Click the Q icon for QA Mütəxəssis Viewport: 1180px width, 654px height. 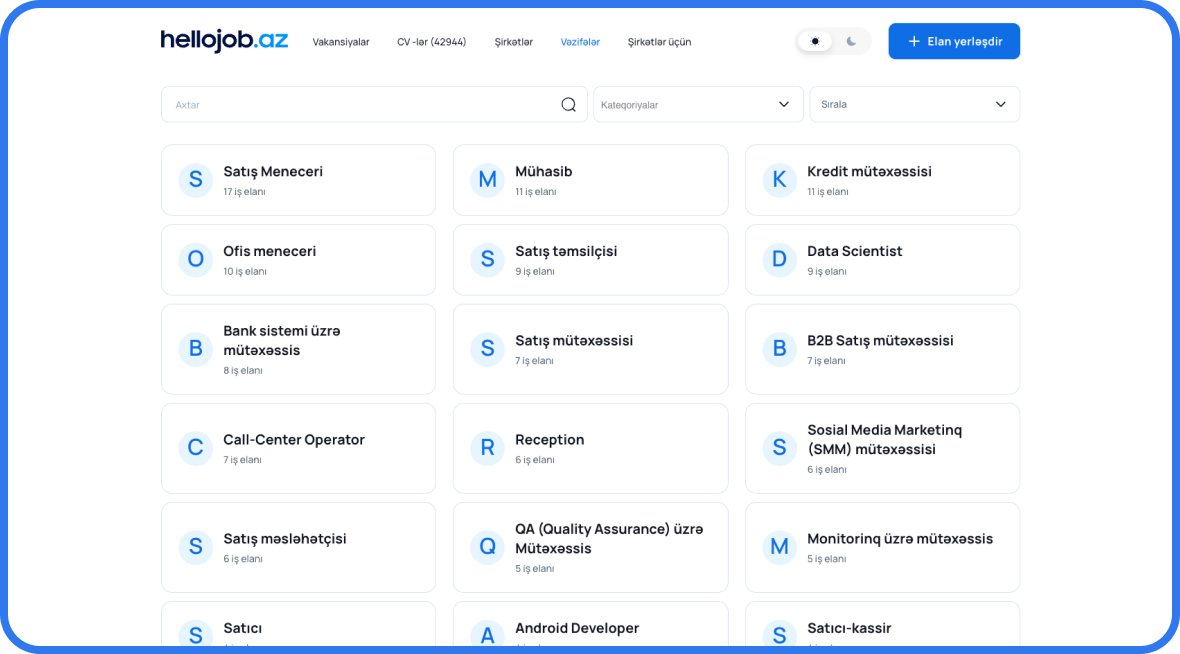pyautogui.click(x=487, y=547)
